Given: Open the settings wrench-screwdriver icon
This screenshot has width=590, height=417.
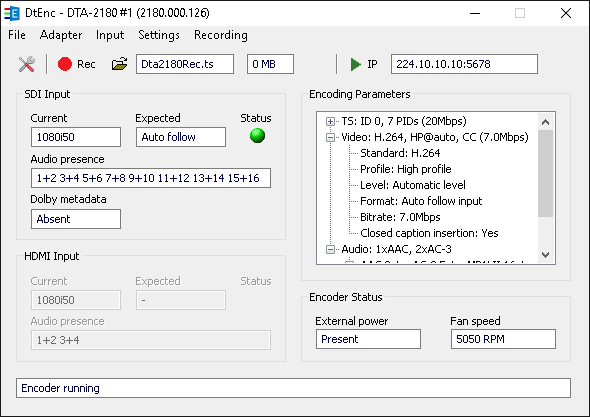Looking at the screenshot, I should pos(27,64).
